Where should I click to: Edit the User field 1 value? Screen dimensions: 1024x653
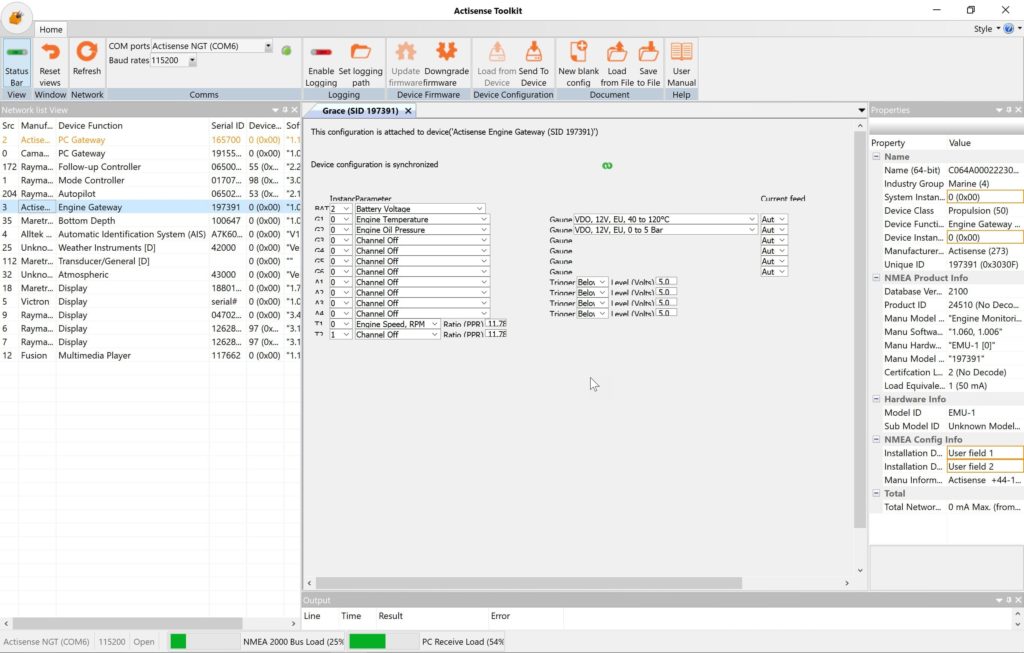click(985, 453)
